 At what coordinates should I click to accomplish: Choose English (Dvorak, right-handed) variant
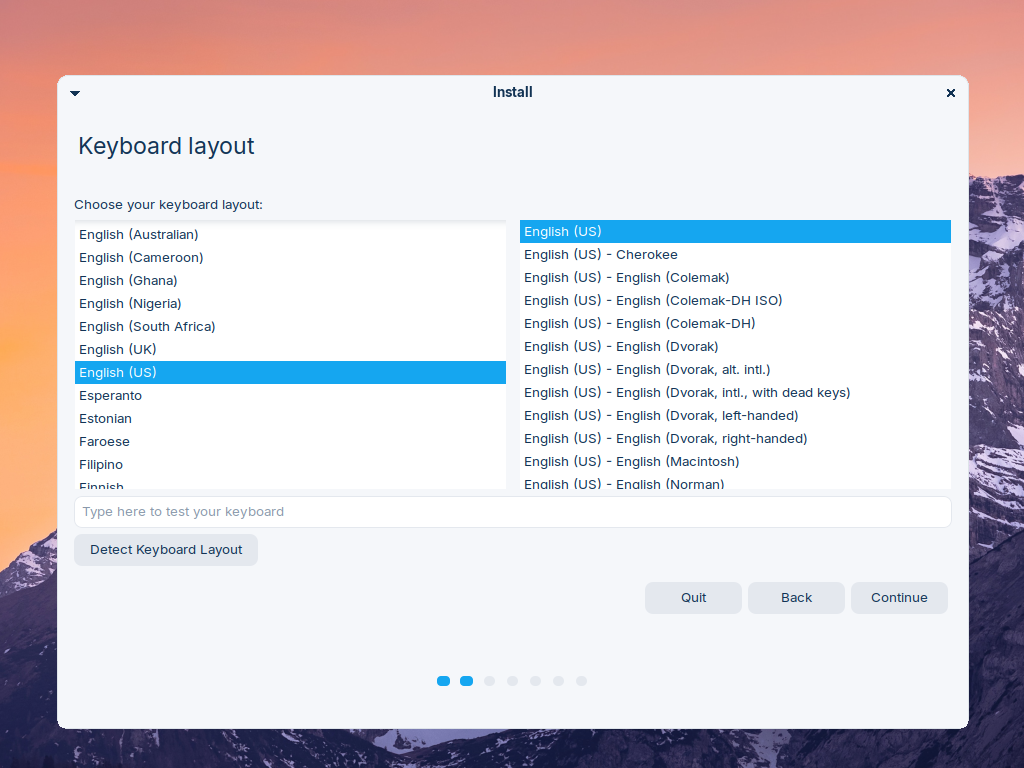pyautogui.click(x=735, y=439)
